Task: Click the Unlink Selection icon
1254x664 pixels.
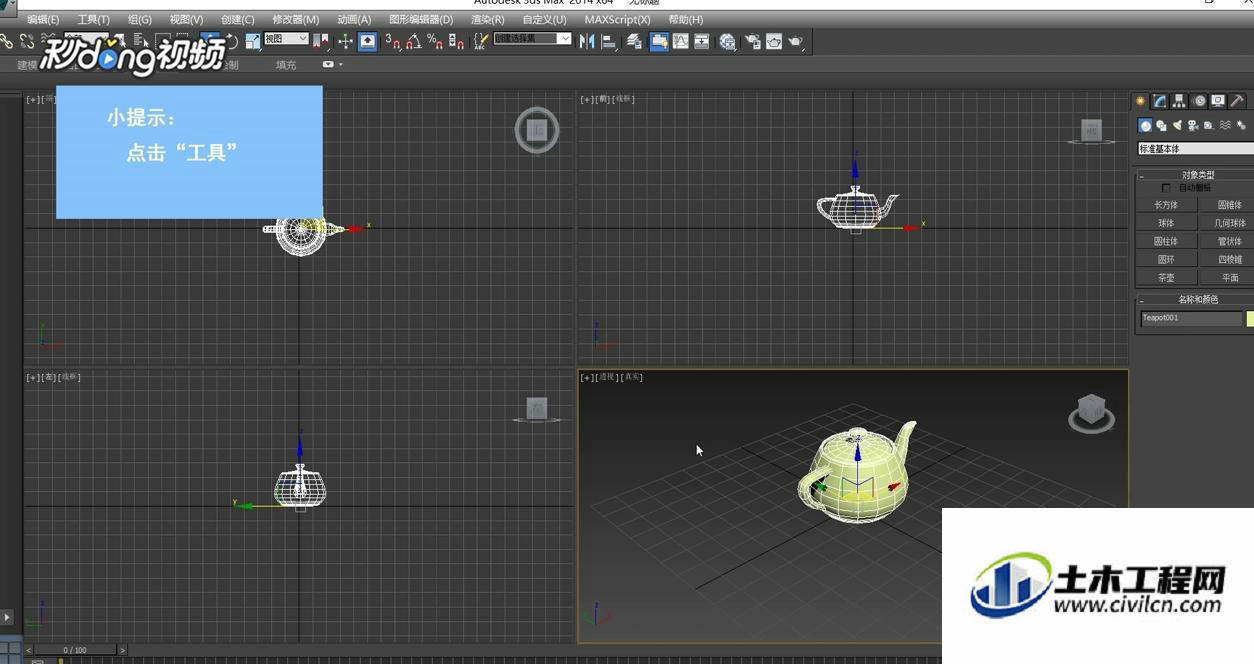Action: tap(27, 42)
